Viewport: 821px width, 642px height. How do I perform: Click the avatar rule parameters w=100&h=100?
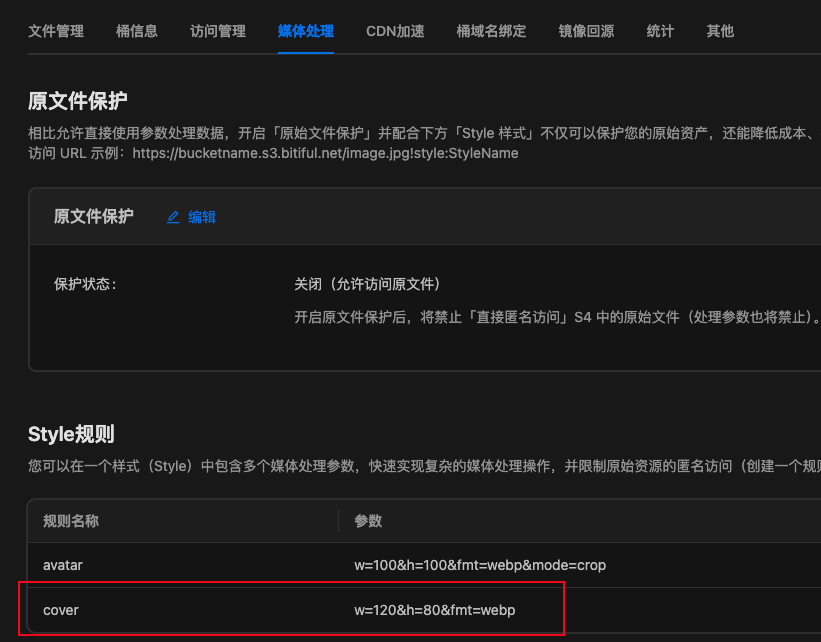[480, 565]
